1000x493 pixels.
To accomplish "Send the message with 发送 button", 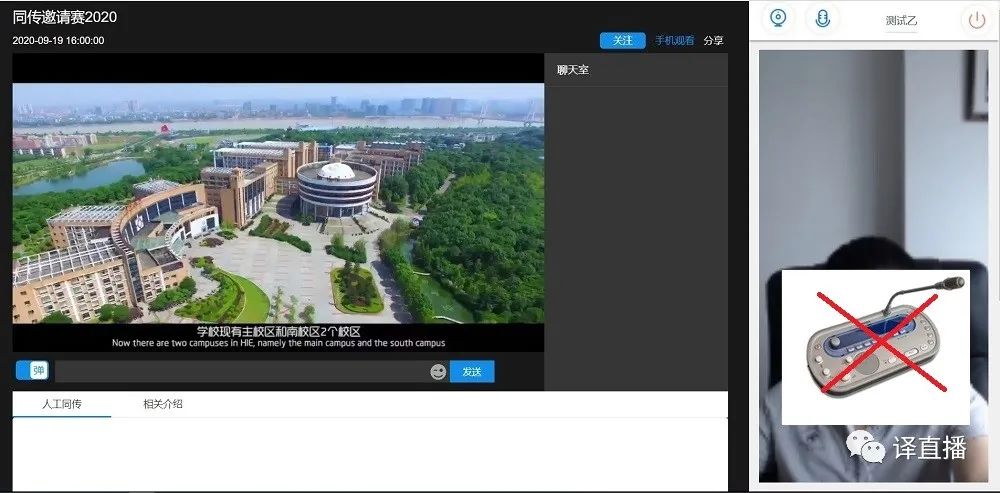I will [x=472, y=371].
